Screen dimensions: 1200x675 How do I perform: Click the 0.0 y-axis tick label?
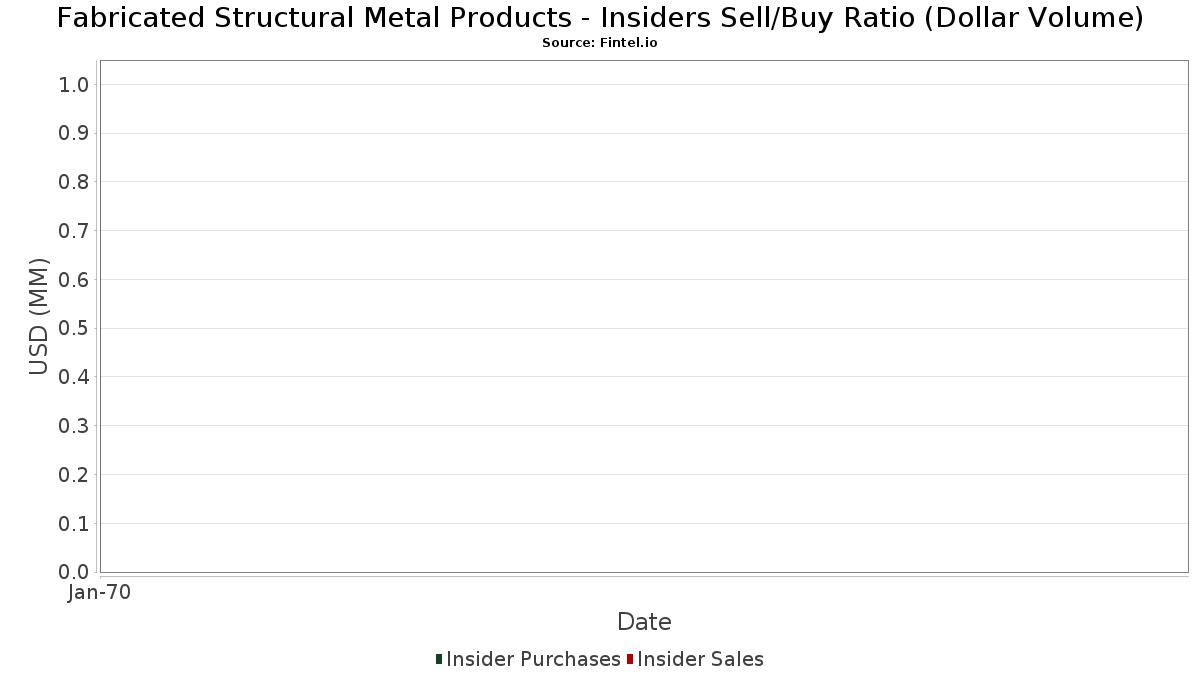tap(74, 572)
